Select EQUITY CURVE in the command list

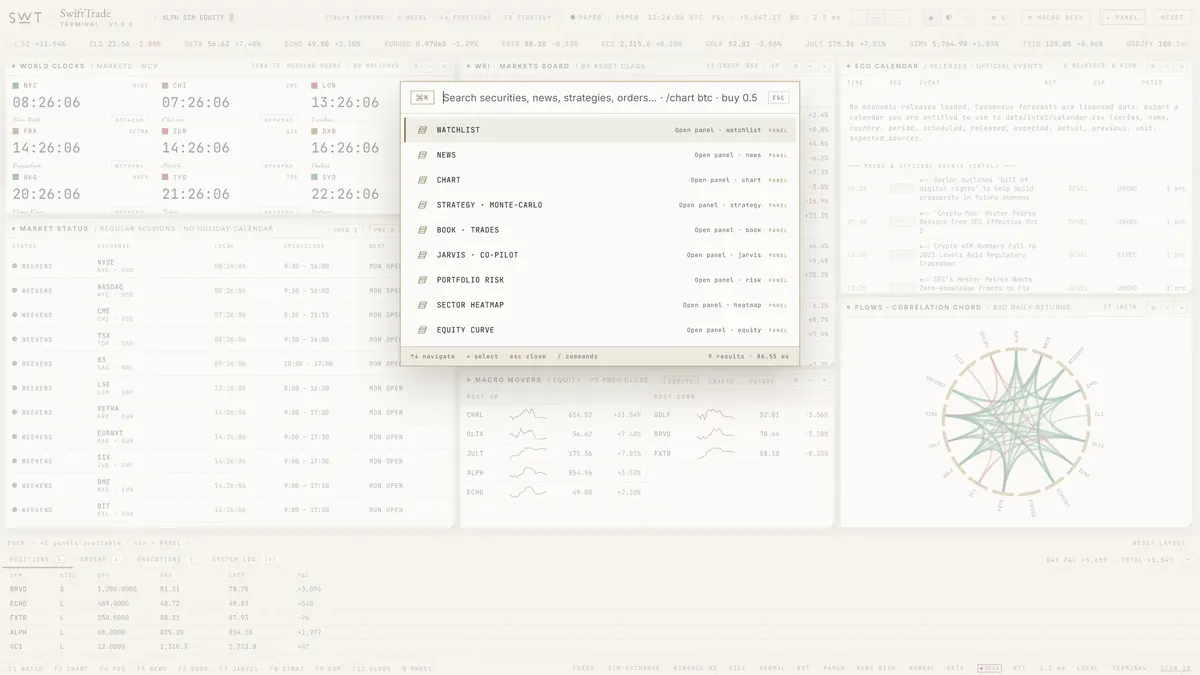click(x=600, y=330)
